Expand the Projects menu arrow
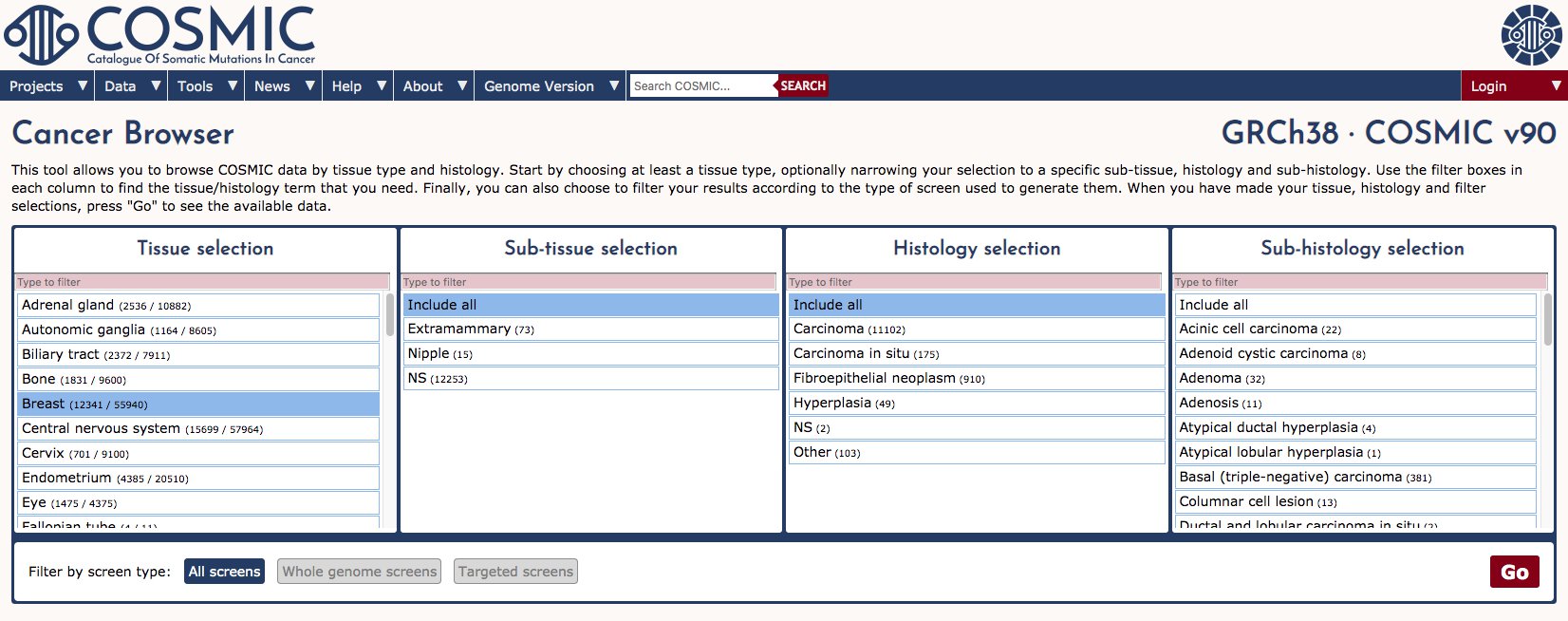 [x=83, y=85]
